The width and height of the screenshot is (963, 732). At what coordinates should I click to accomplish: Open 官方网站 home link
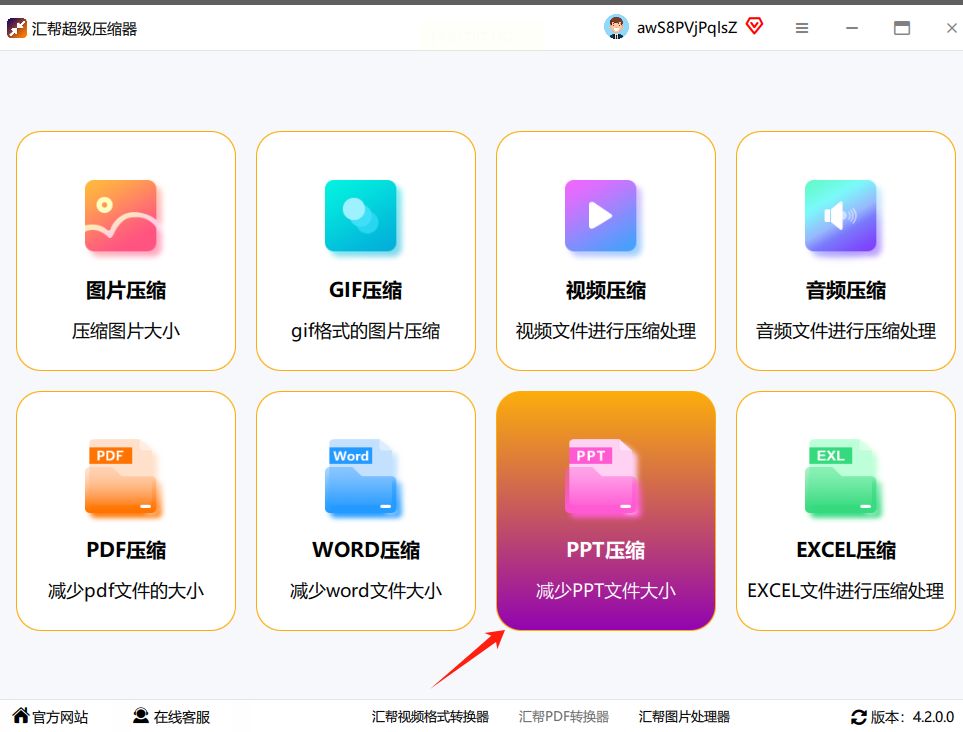pyautogui.click(x=50, y=717)
